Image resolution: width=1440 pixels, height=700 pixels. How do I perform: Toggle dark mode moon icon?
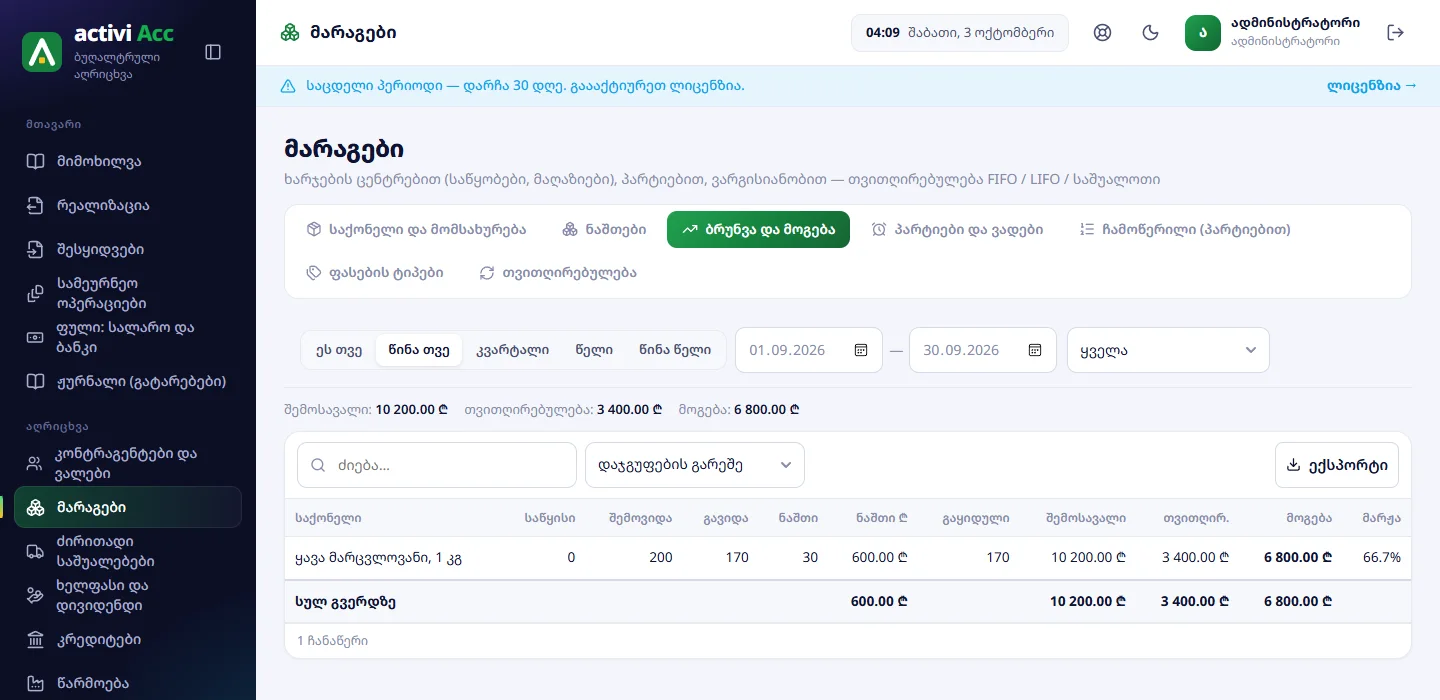[x=1151, y=33]
